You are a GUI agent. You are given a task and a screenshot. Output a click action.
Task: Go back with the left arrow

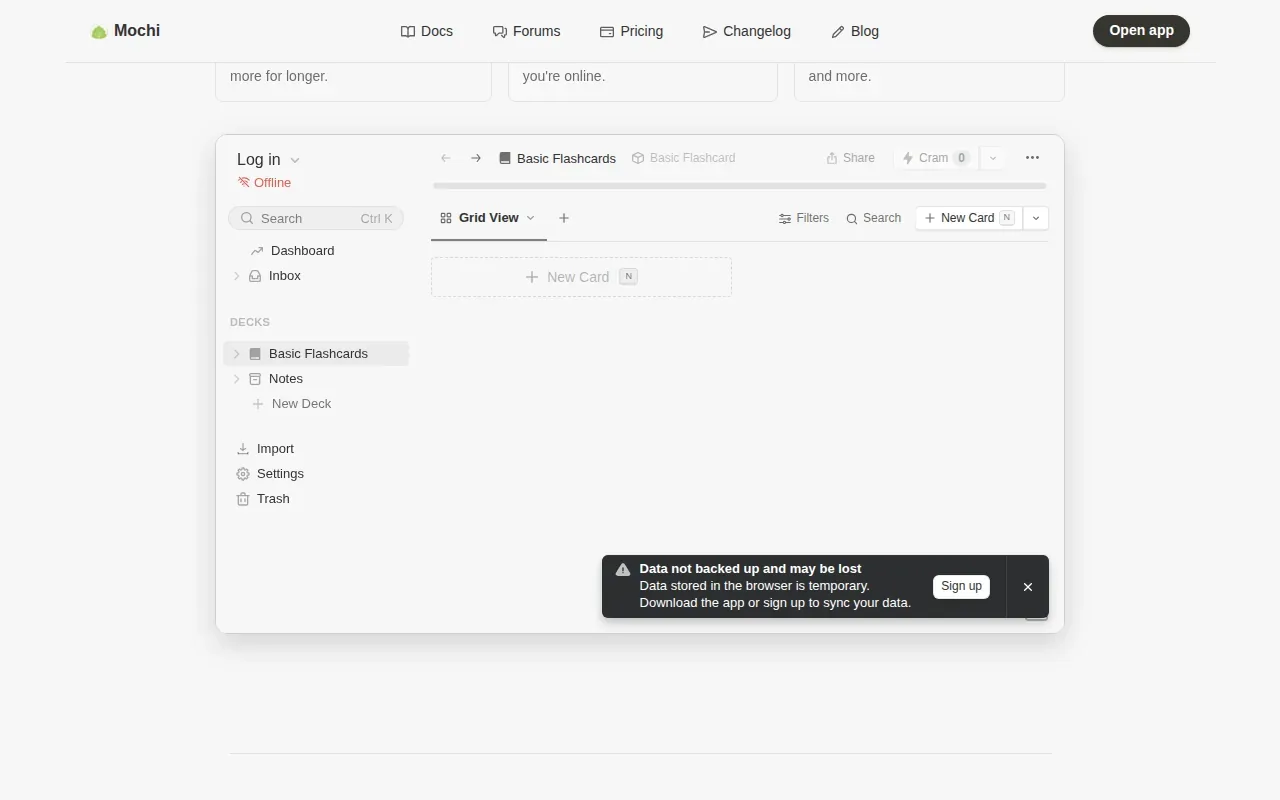(446, 158)
